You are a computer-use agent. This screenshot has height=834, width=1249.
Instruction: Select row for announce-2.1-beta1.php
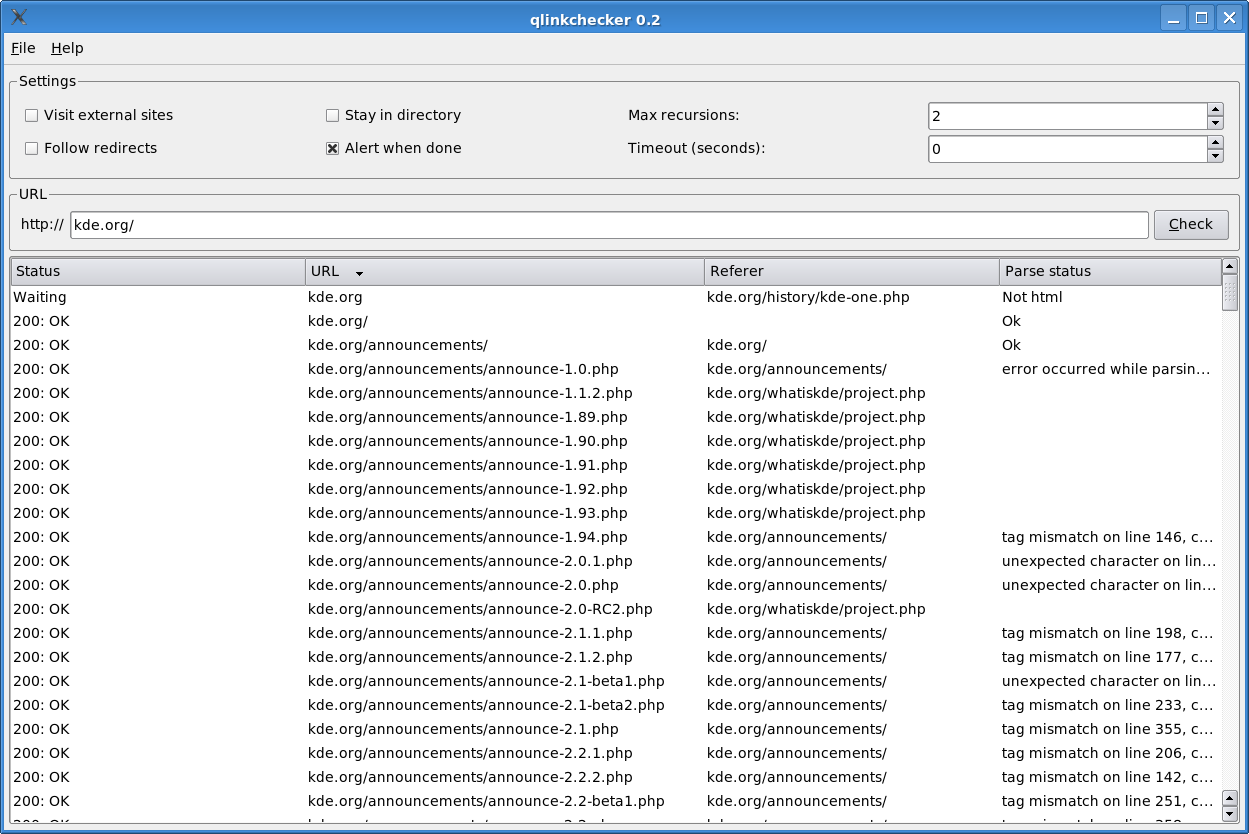[x=616, y=681]
